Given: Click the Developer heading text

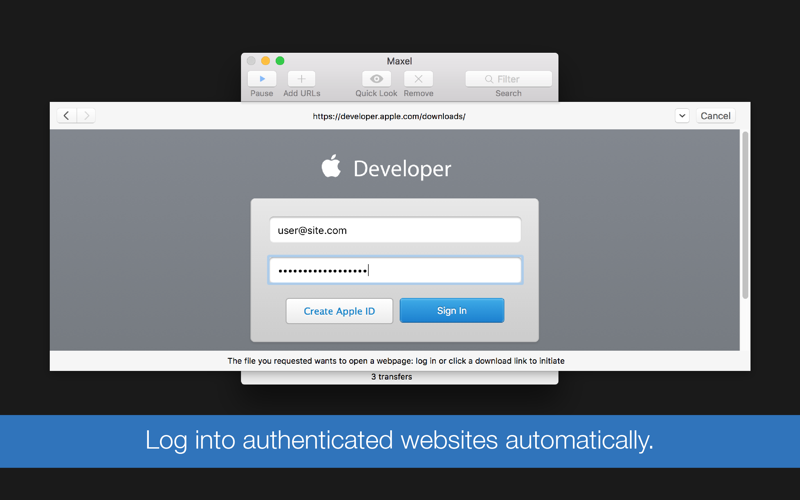Looking at the screenshot, I should (x=402, y=169).
